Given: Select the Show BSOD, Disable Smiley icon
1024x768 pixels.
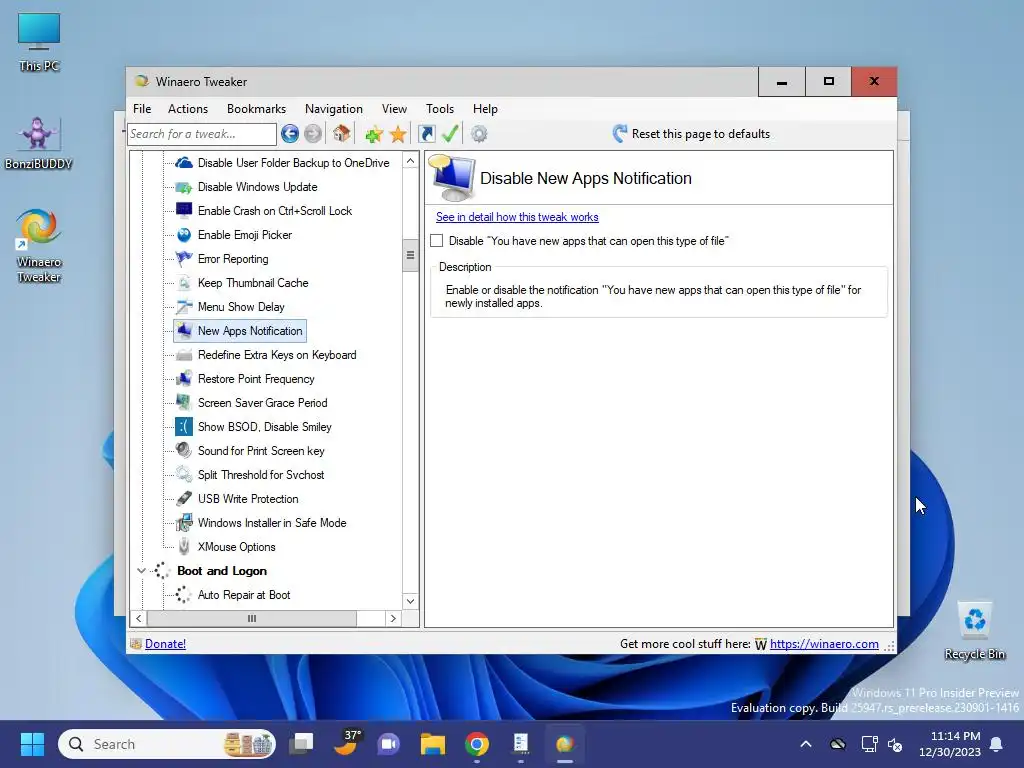Looking at the screenshot, I should pyautogui.click(x=184, y=427).
